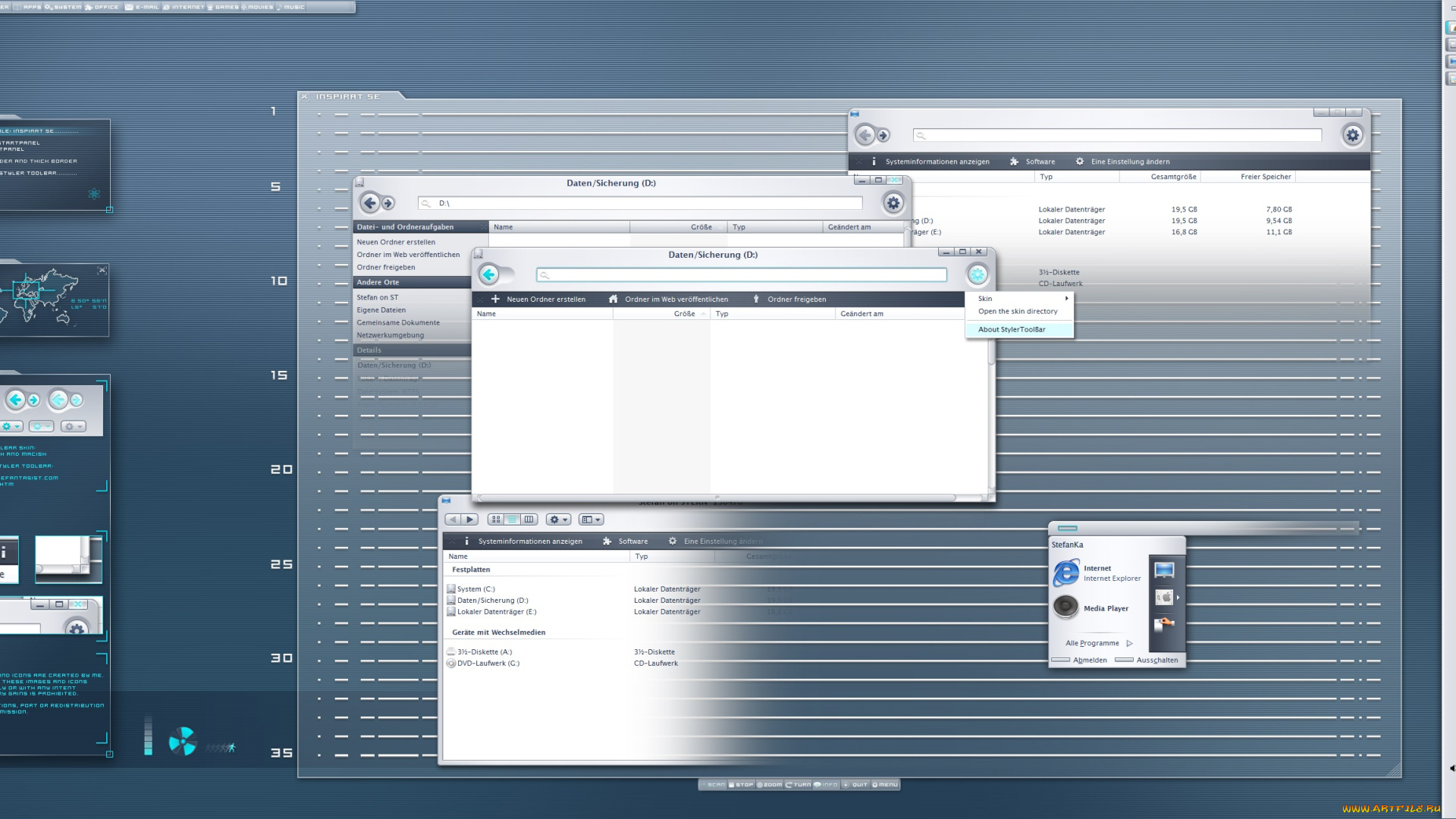Image resolution: width=1456 pixels, height=819 pixels.
Task: Click the horizontal scrollbar in front window
Action: (x=717, y=498)
